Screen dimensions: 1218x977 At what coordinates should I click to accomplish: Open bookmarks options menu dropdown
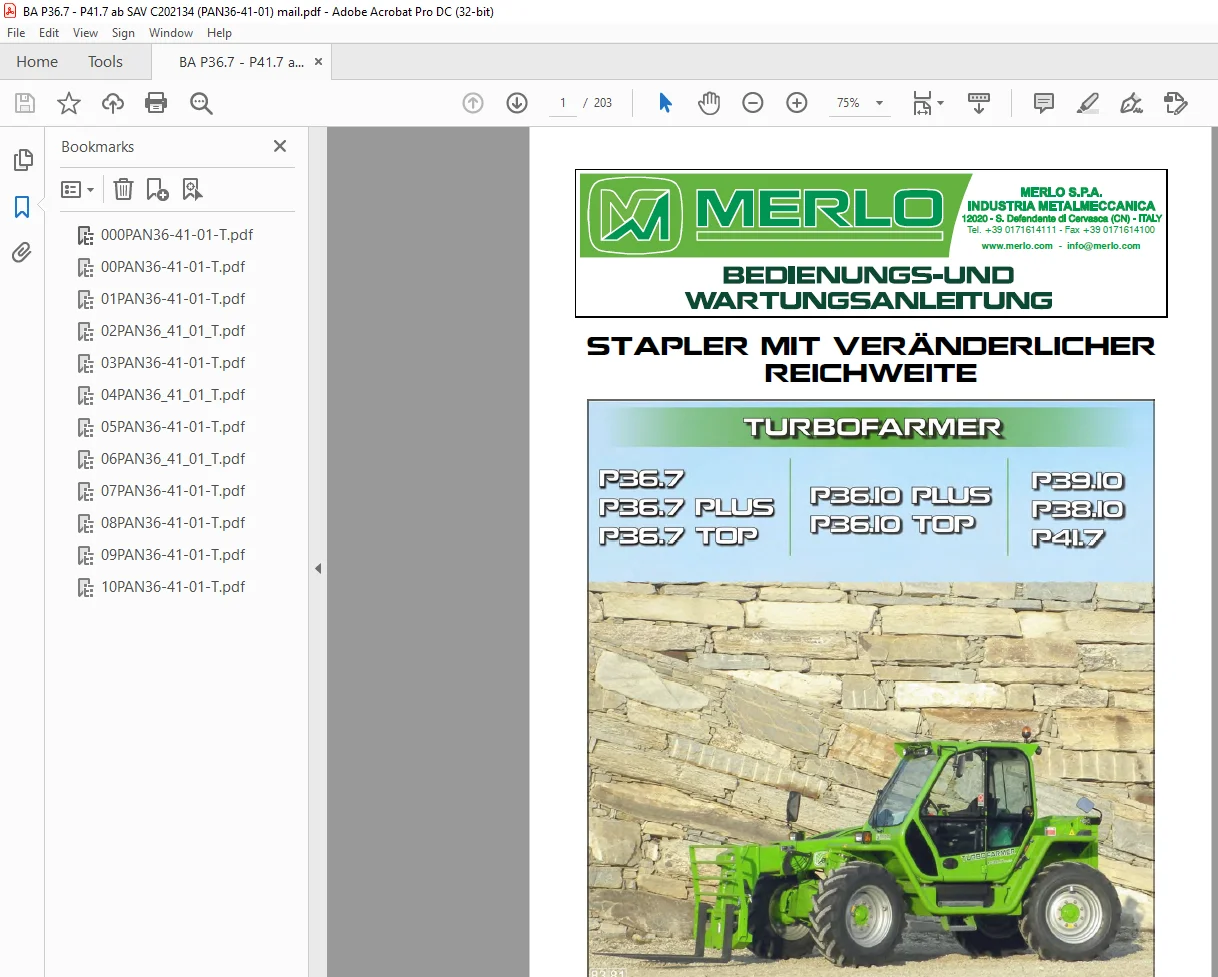tap(77, 189)
